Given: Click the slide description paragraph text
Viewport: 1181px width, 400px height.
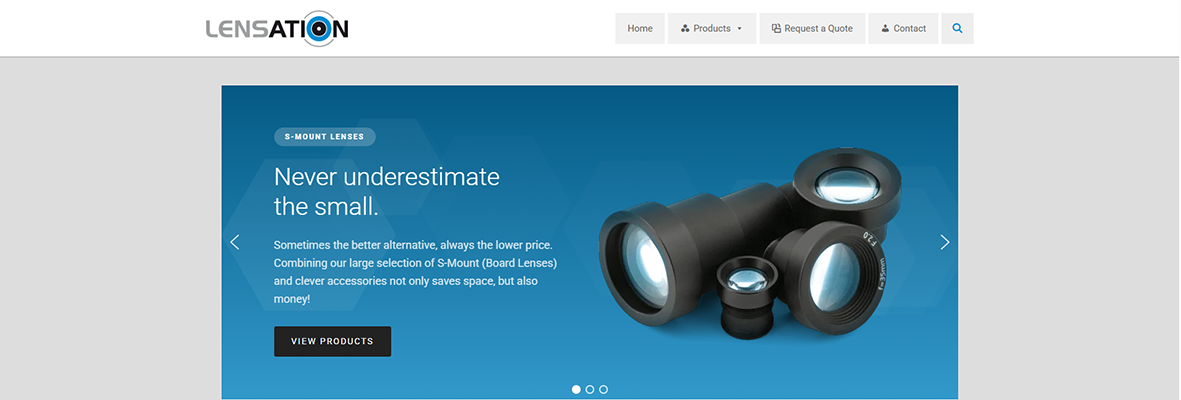Looking at the screenshot, I should click(x=415, y=272).
